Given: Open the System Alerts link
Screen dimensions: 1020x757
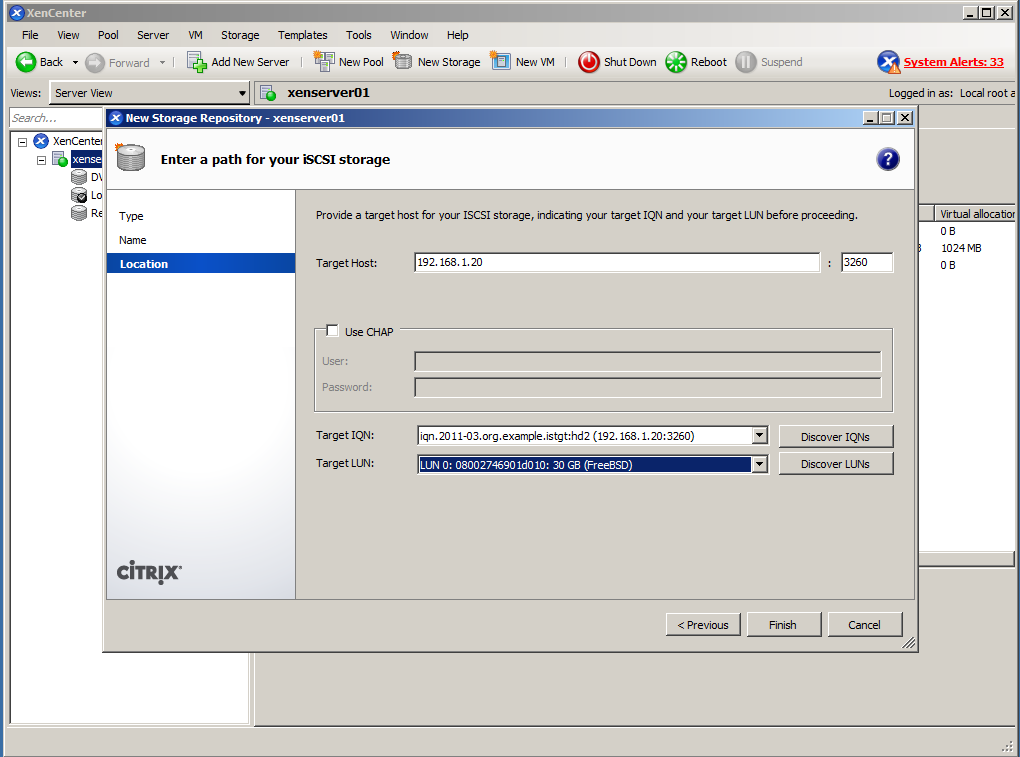Looking at the screenshot, I should [x=953, y=62].
